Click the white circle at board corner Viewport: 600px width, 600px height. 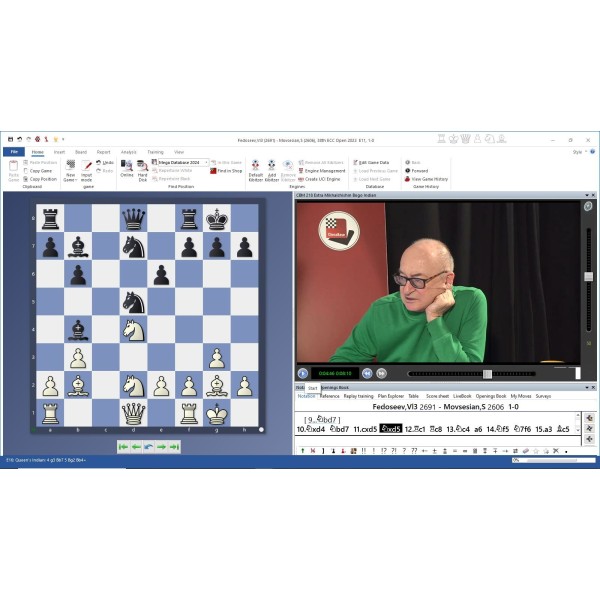261,430
